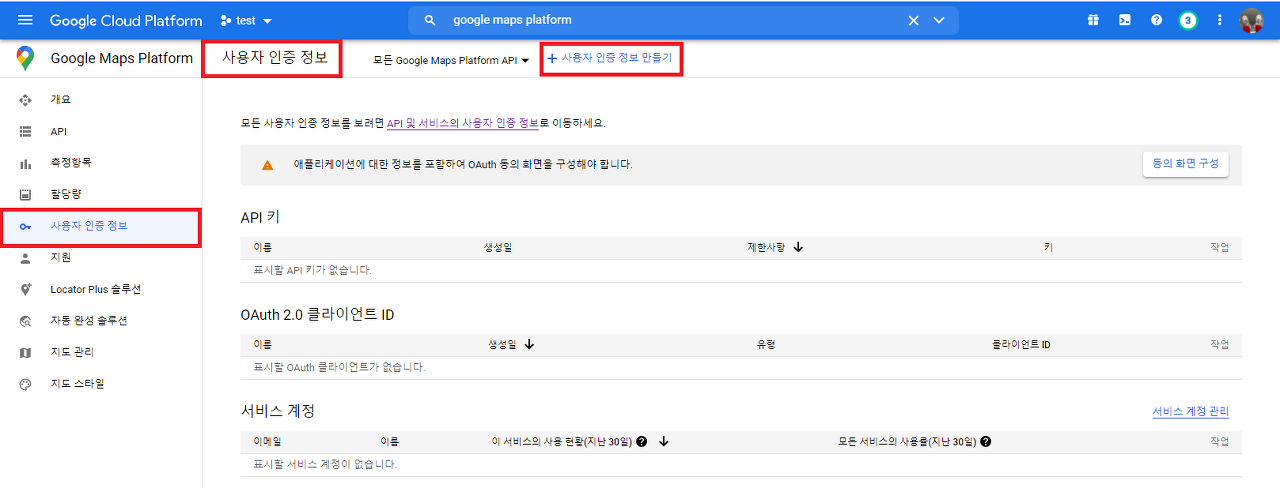1280x488 pixels.
Task: Click the Google Cloud Platform logo text
Action: 125,20
